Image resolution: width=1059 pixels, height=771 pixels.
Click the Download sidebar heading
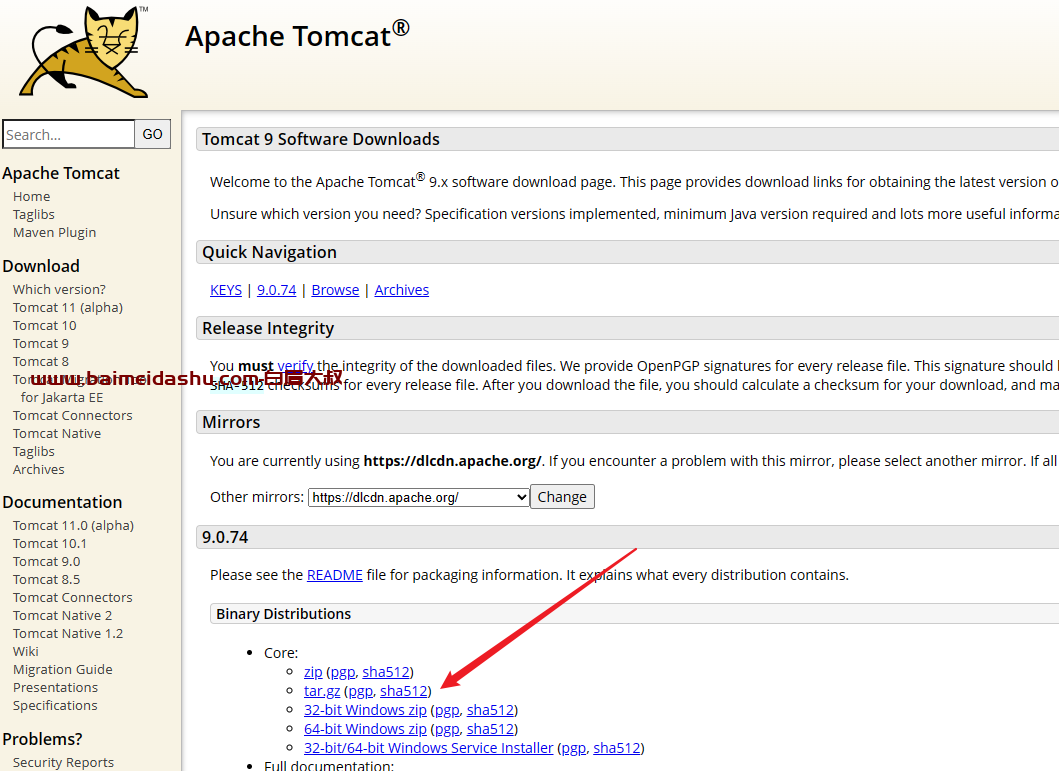point(41,267)
